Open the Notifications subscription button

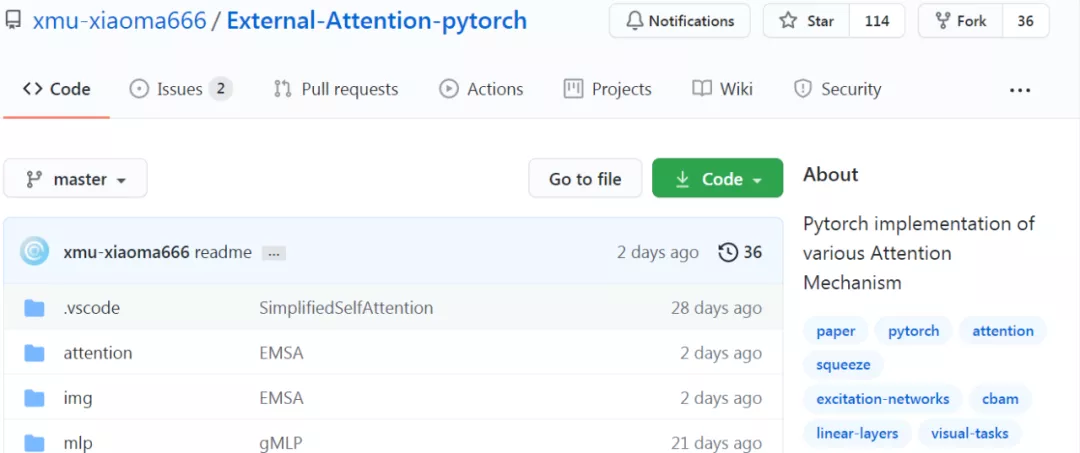pos(679,21)
